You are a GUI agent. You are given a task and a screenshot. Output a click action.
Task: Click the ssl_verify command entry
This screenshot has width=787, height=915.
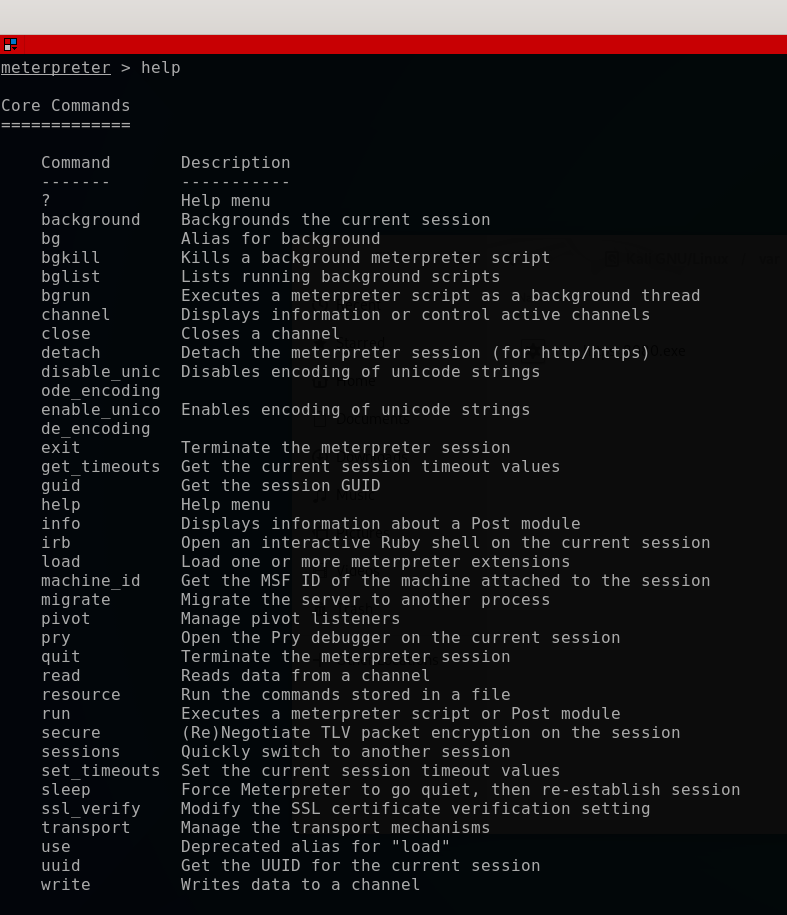click(x=90, y=809)
